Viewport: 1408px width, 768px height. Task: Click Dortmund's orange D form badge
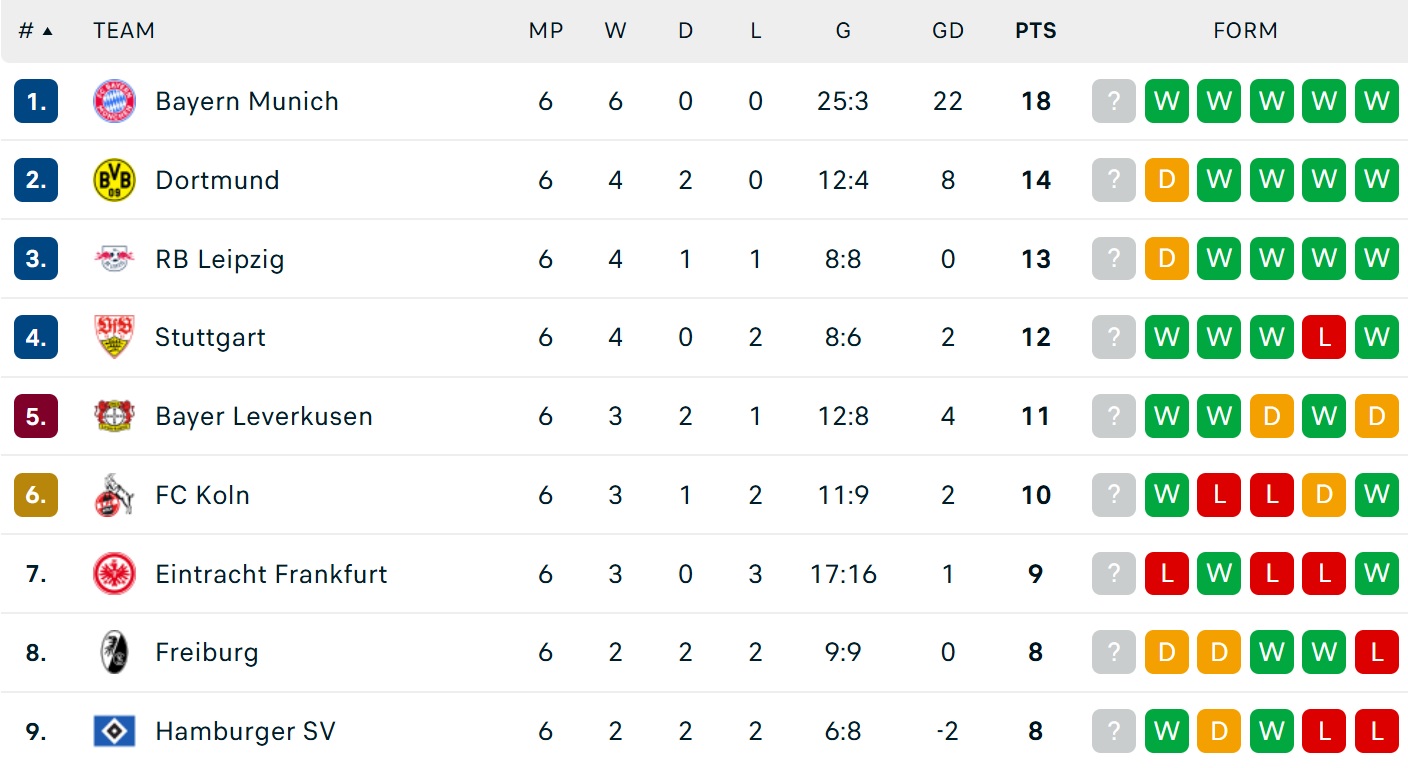(1167, 180)
